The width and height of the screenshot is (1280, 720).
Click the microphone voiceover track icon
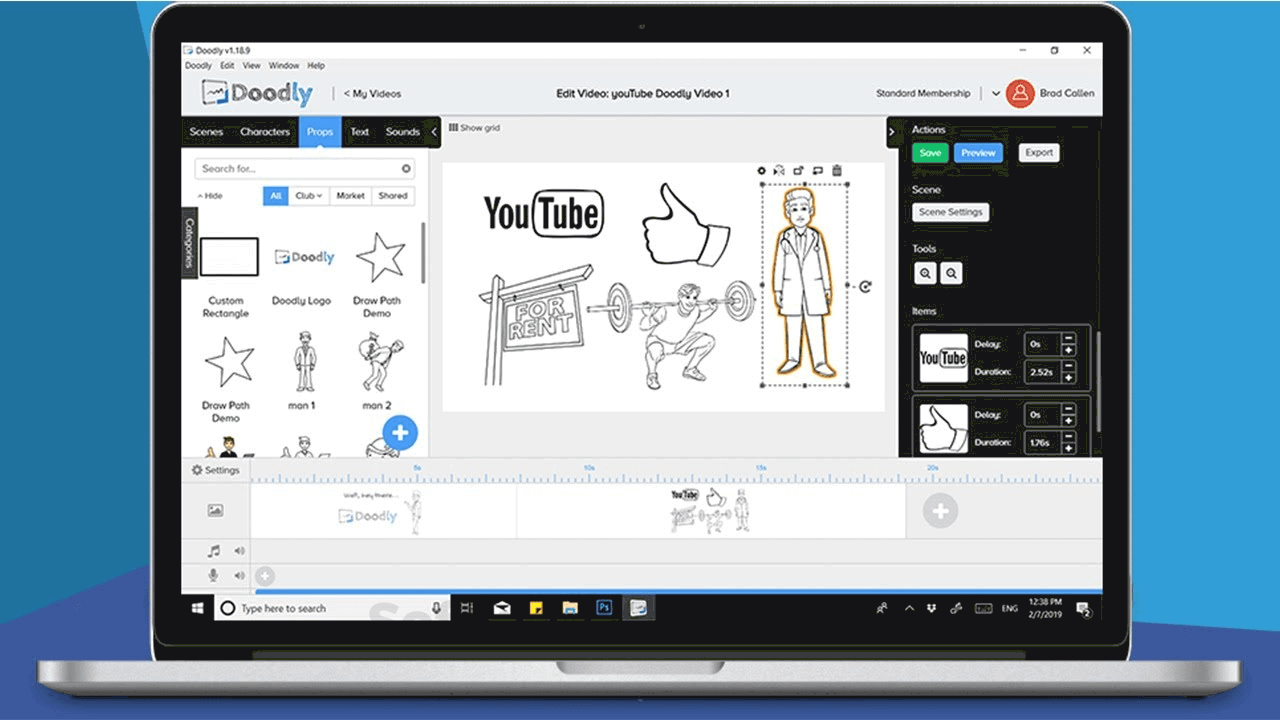click(213, 575)
